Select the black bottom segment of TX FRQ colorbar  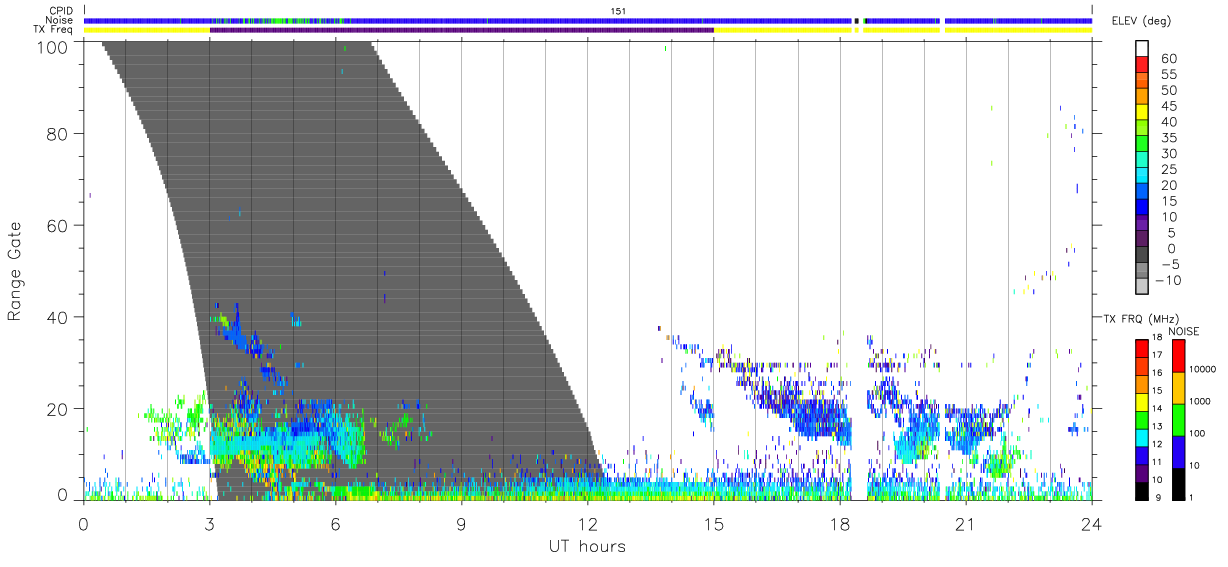(x=1141, y=491)
